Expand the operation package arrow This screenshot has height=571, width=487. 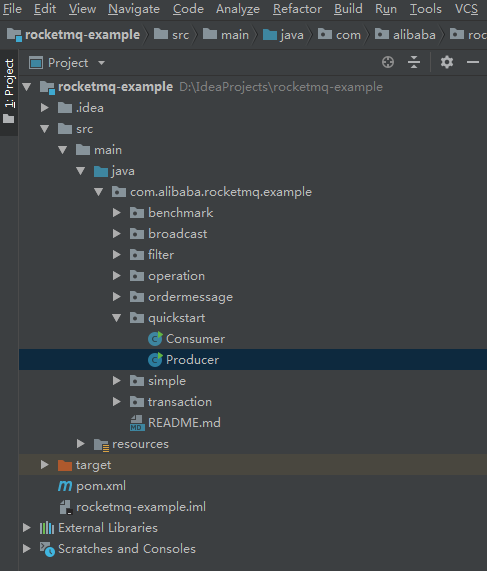[x=117, y=276]
